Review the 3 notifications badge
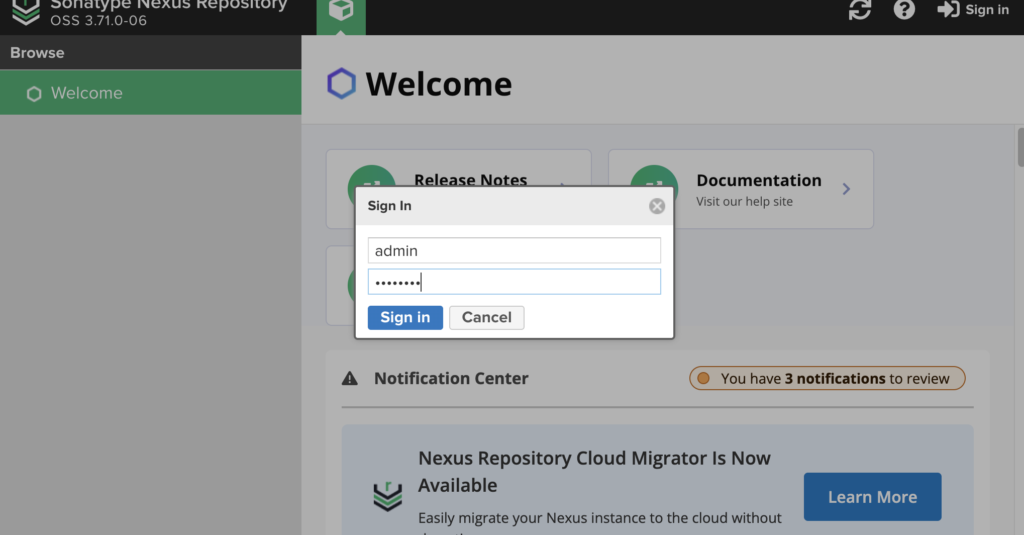This screenshot has height=535, width=1024. 827,379
